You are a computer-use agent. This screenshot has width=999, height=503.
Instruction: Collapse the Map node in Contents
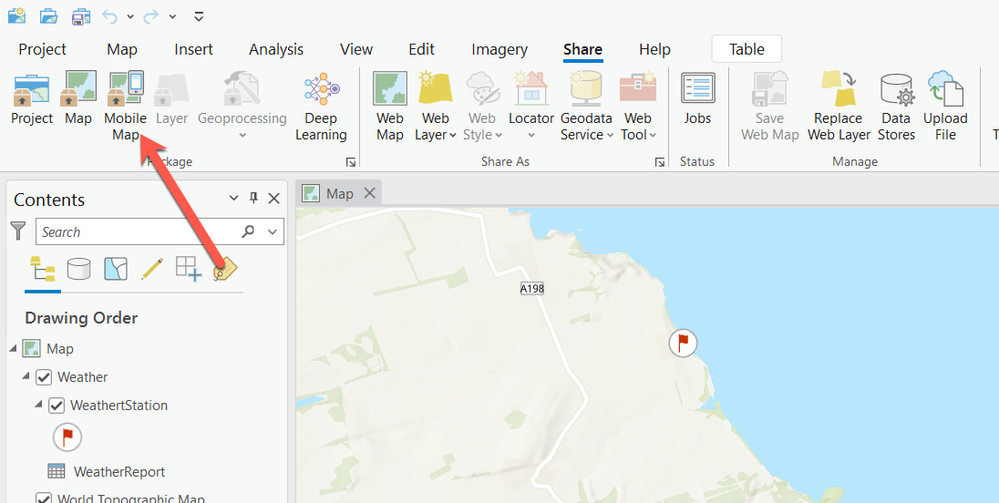pos(13,348)
